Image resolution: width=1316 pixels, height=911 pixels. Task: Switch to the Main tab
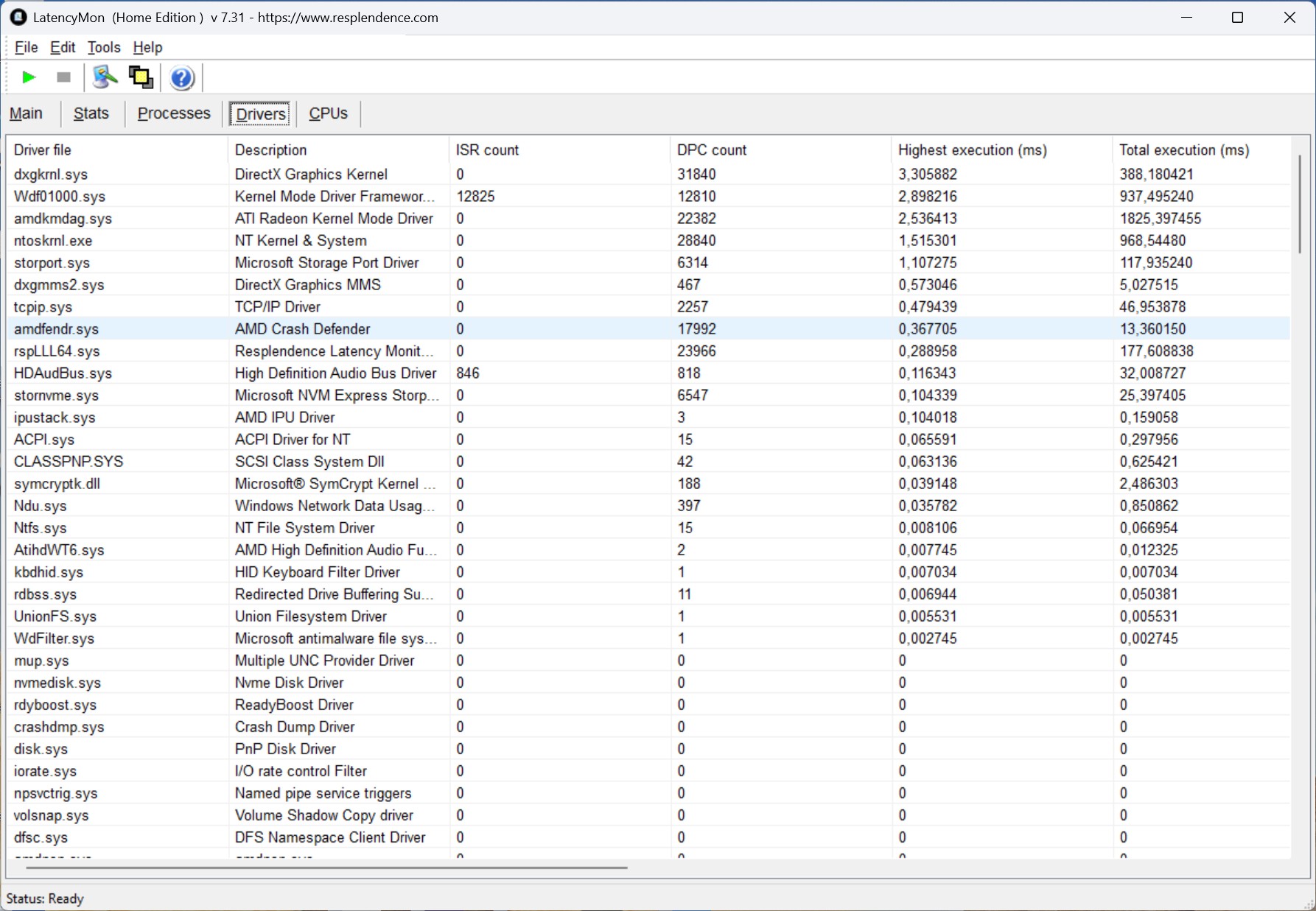(x=26, y=113)
